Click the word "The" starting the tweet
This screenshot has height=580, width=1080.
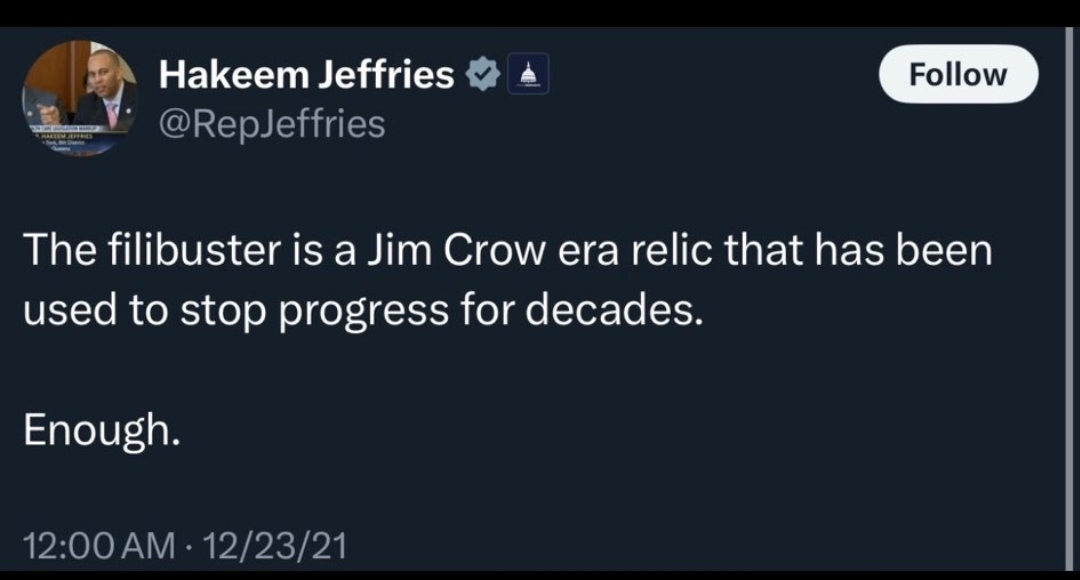click(x=60, y=249)
